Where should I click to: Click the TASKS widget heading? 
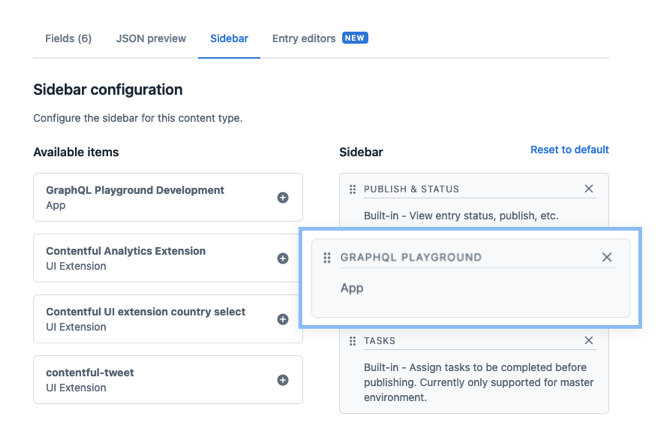(x=379, y=341)
